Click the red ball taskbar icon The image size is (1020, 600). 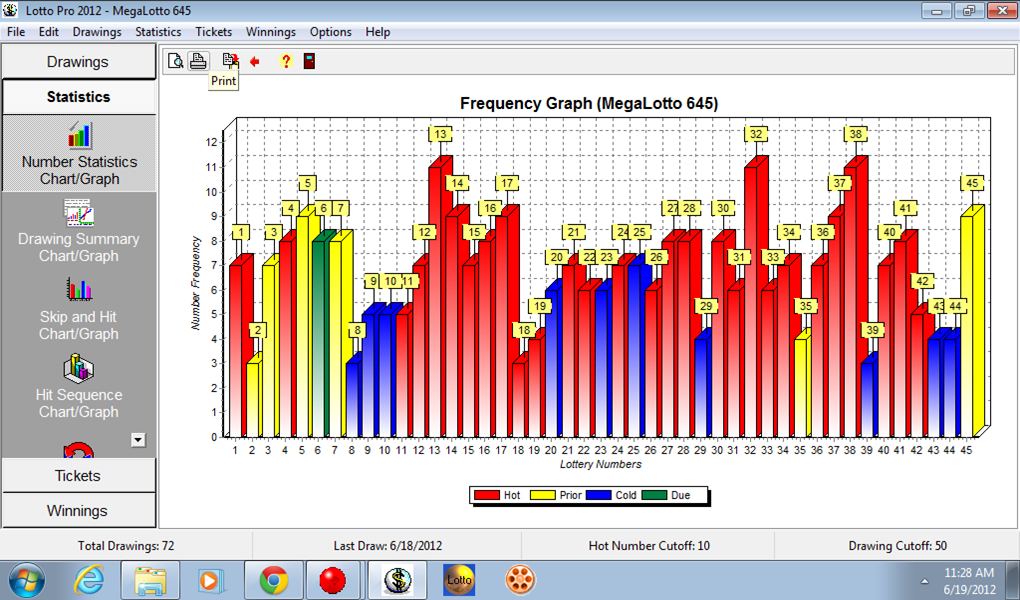coord(332,580)
